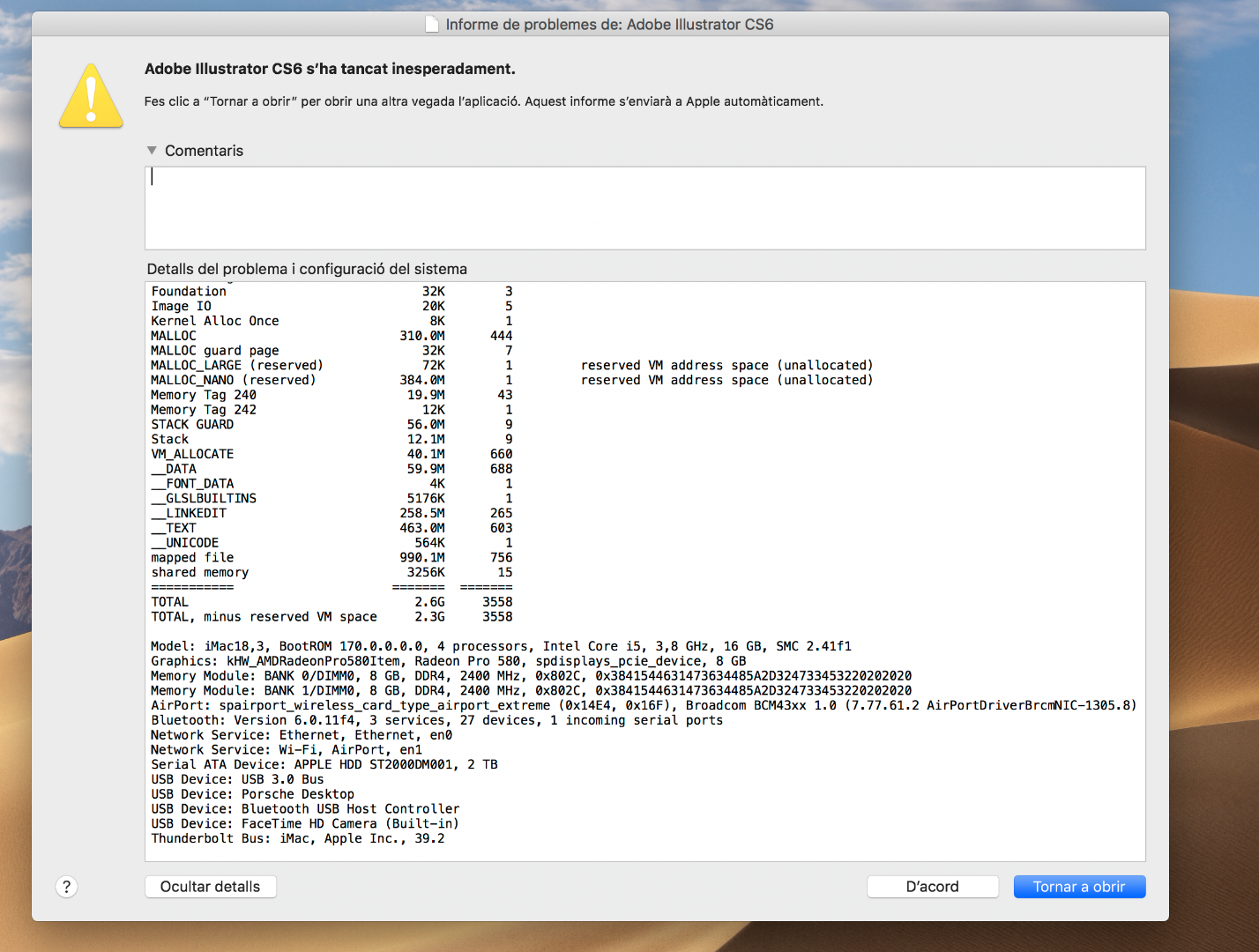Click the '__FONT_DATA' row
Image resolution: width=1259 pixels, height=952 pixels.
(x=332, y=484)
